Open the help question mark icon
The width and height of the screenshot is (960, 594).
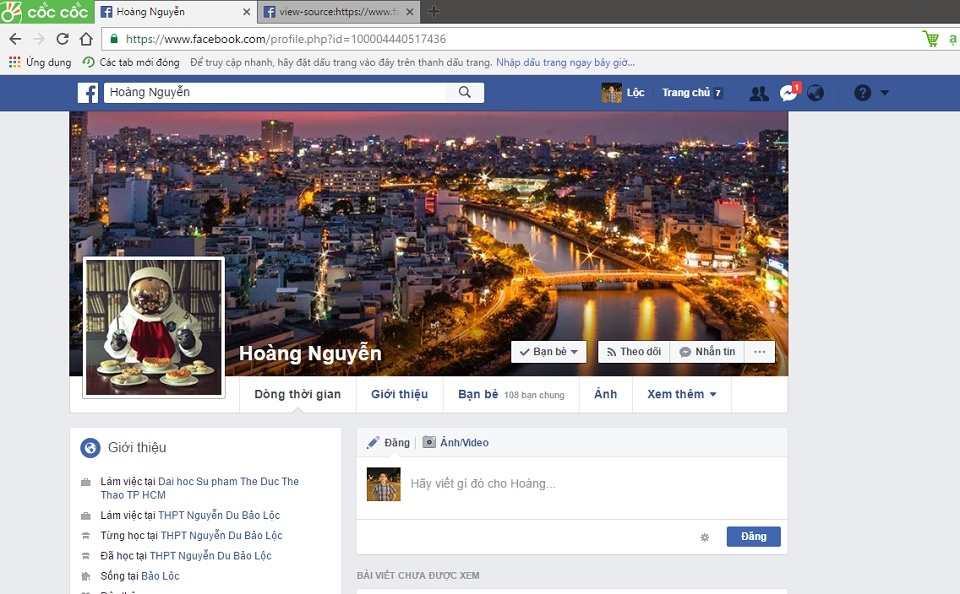862,93
